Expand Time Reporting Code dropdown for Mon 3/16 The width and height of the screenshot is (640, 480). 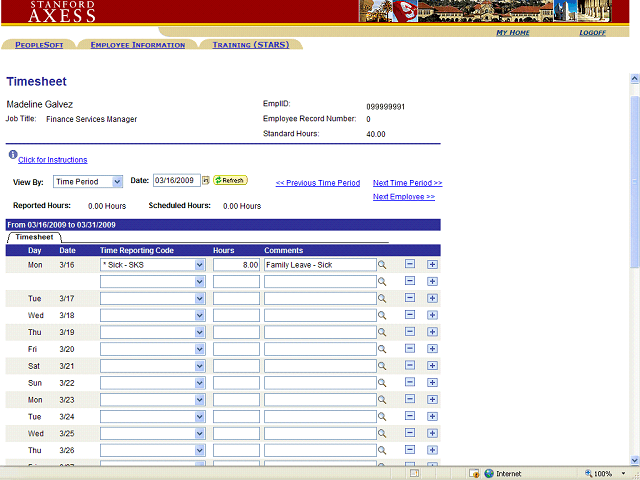pos(200,265)
